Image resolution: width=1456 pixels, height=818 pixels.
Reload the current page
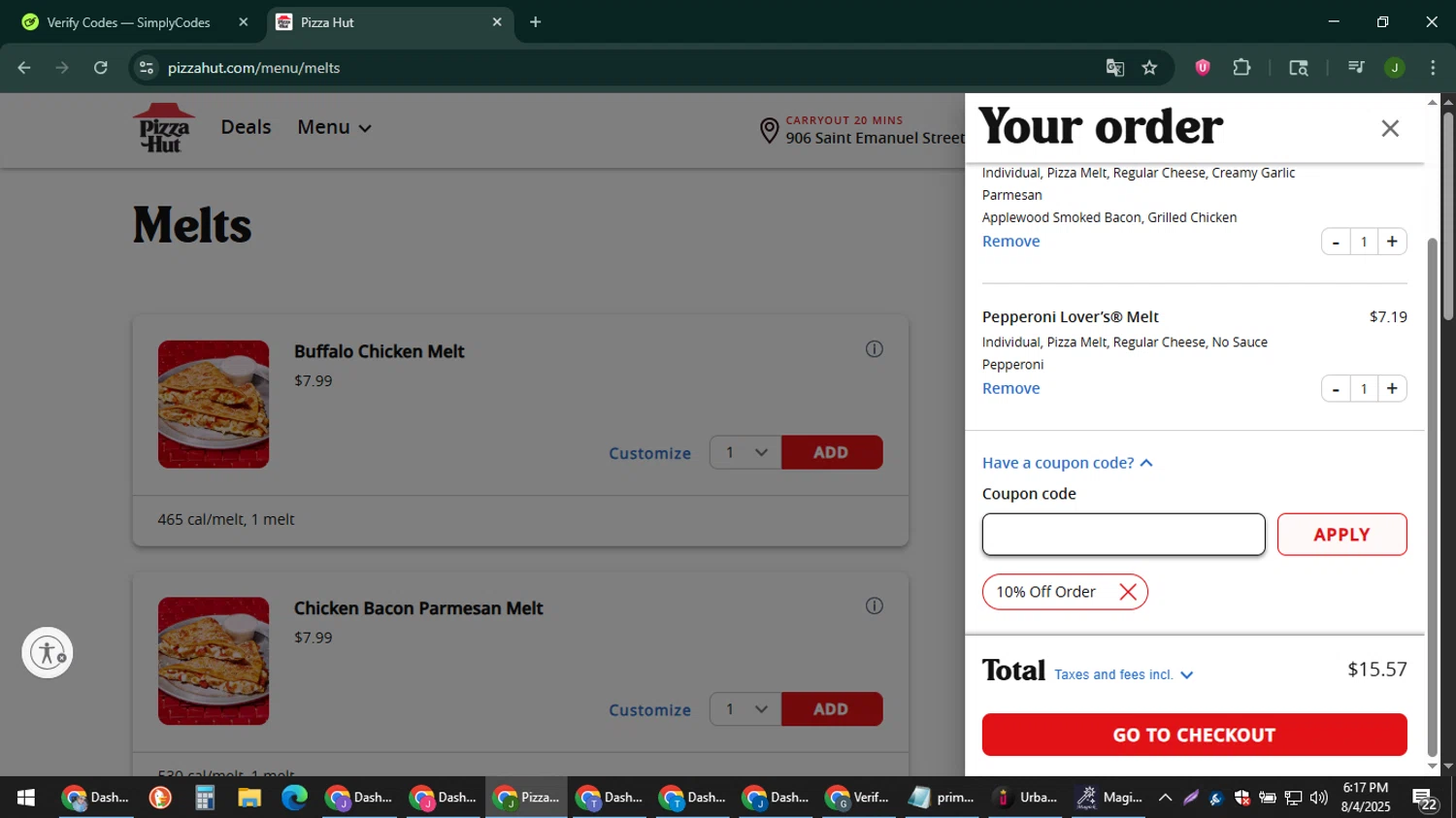[x=101, y=68]
